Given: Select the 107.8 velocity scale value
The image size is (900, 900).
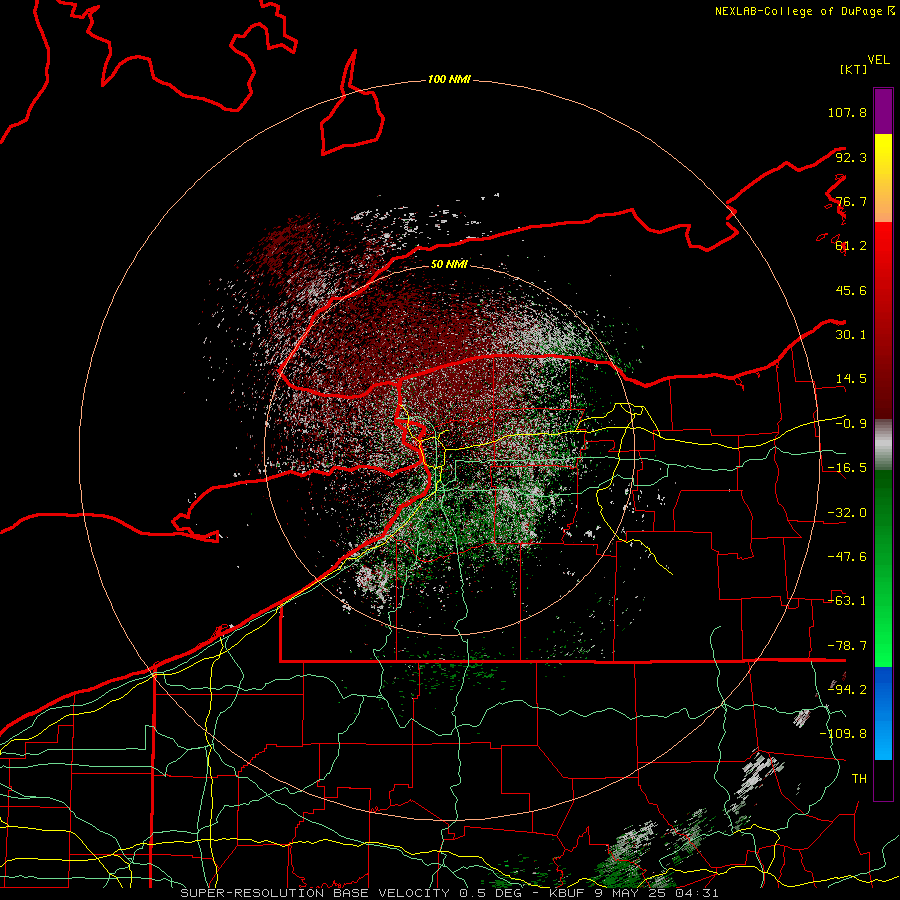Looking at the screenshot, I should 847,112.
